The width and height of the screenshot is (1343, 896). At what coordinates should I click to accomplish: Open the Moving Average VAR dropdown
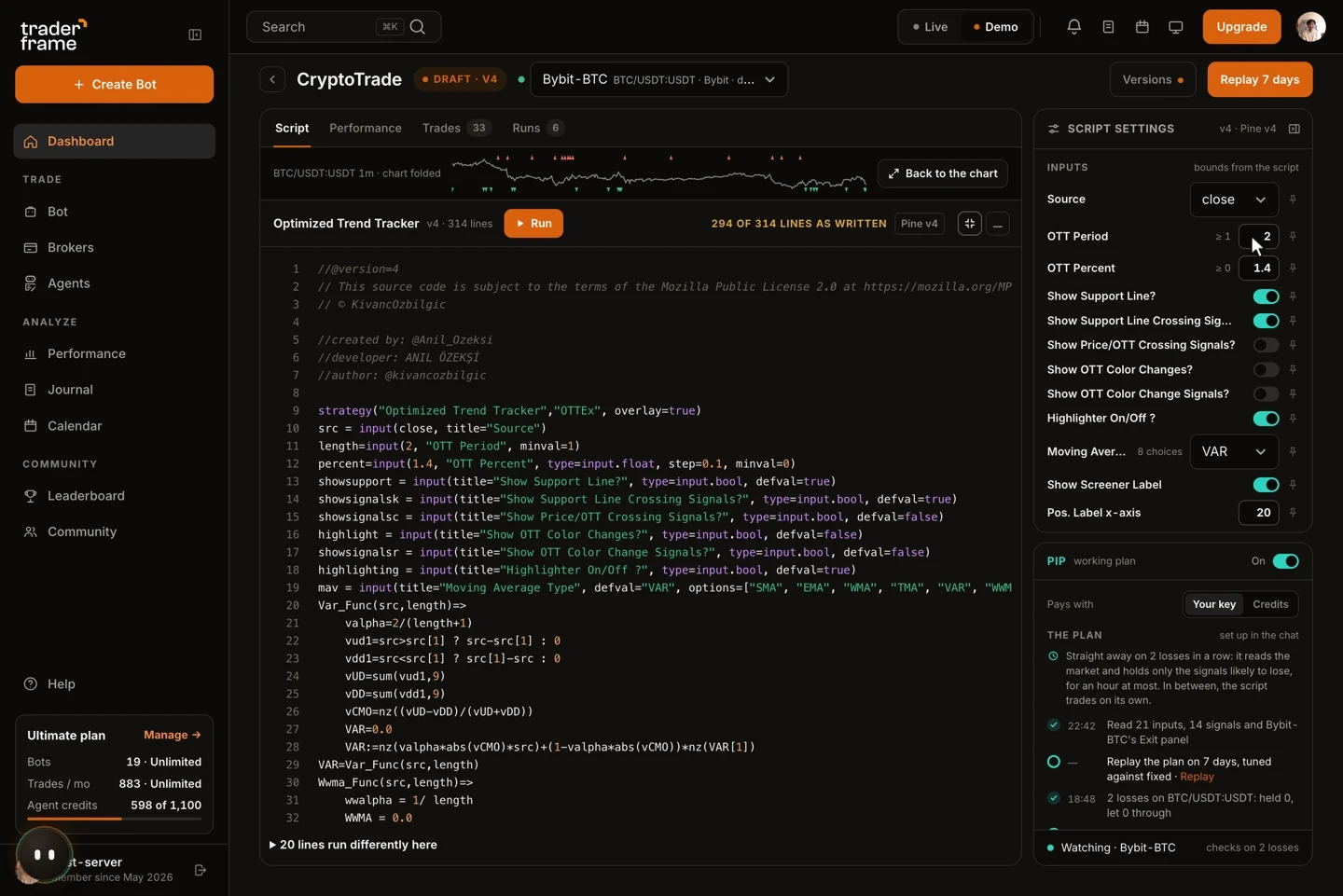[x=1234, y=452]
